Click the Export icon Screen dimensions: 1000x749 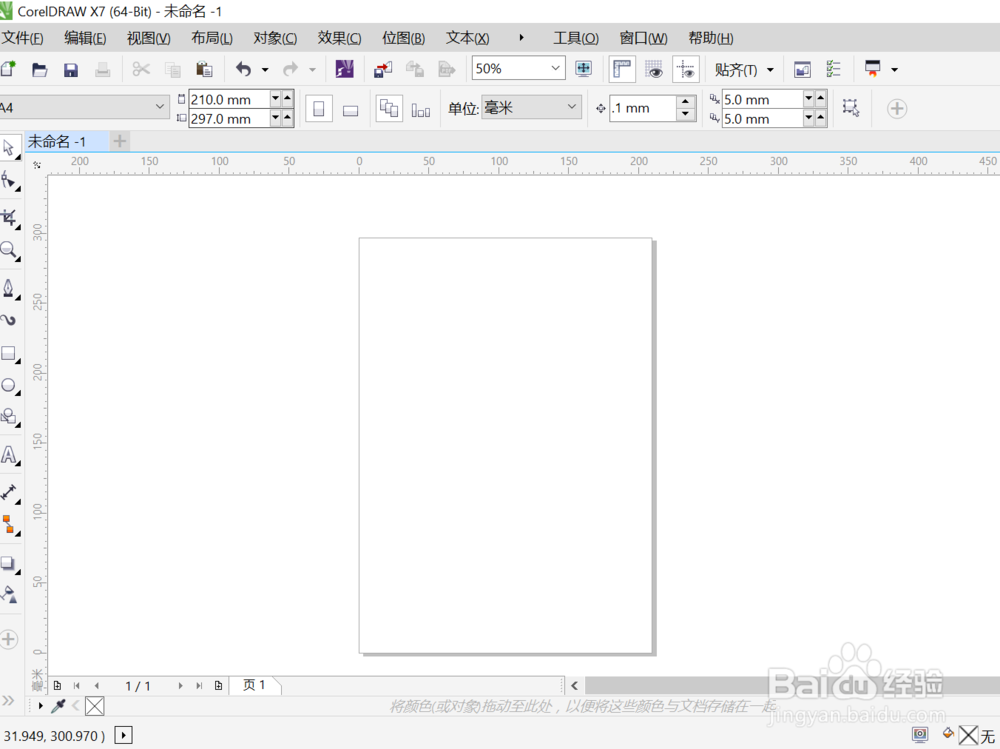415,69
